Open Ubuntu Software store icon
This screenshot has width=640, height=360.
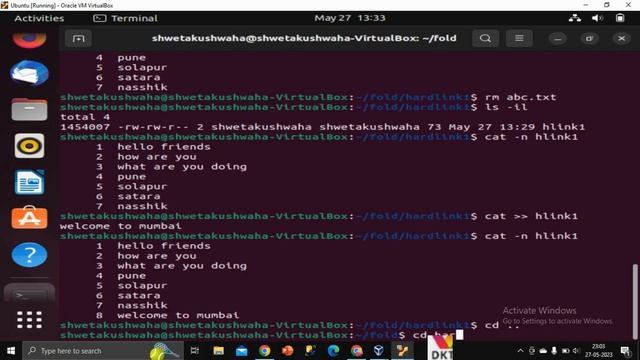pyautogui.click(x=29, y=218)
